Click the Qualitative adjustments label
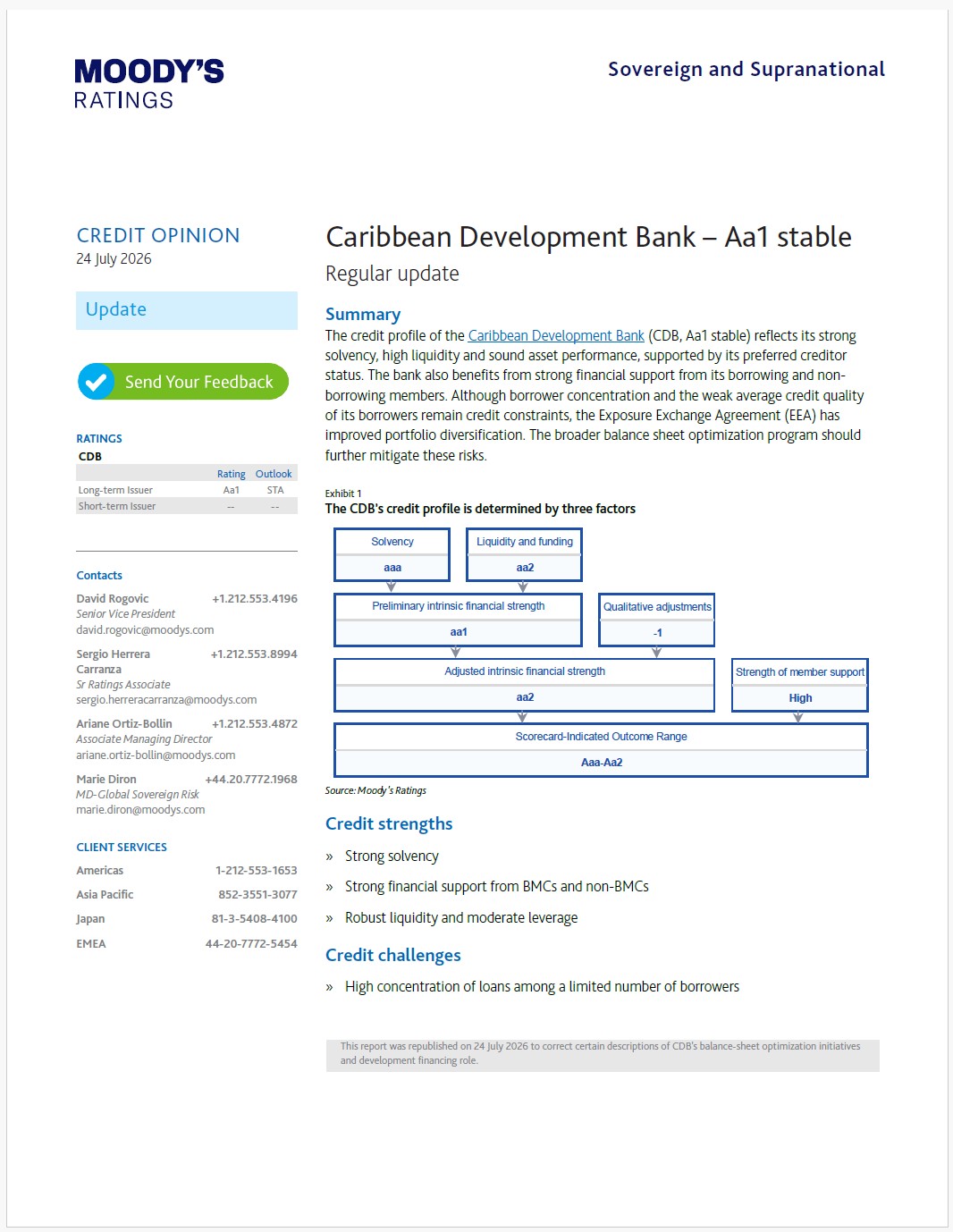953x1232 pixels. point(657,607)
